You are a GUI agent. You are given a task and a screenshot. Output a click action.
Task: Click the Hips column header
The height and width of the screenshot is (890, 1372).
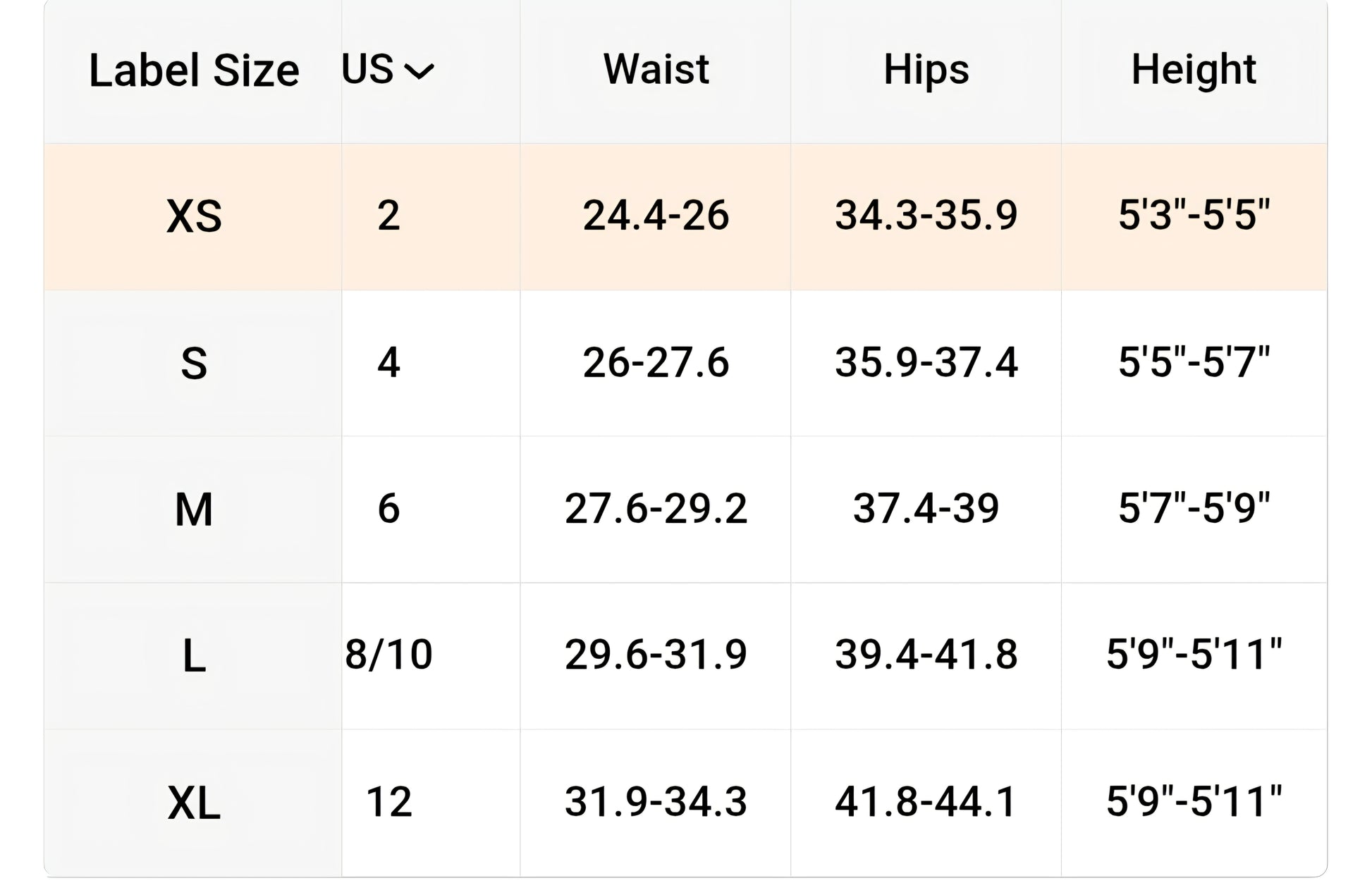point(926,69)
